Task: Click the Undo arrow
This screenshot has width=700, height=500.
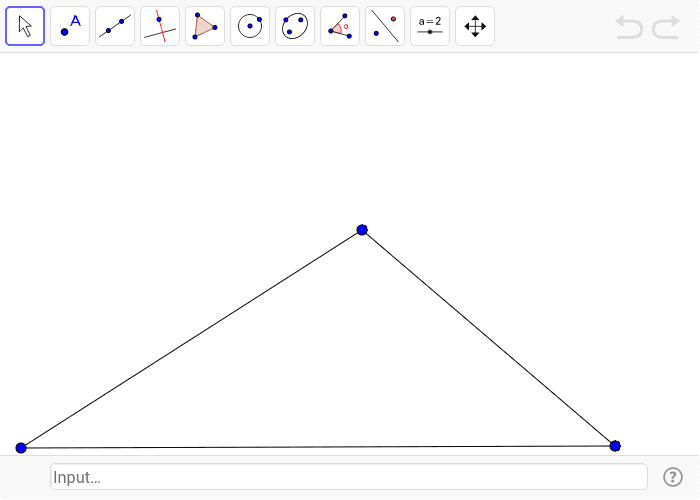Action: 629,27
